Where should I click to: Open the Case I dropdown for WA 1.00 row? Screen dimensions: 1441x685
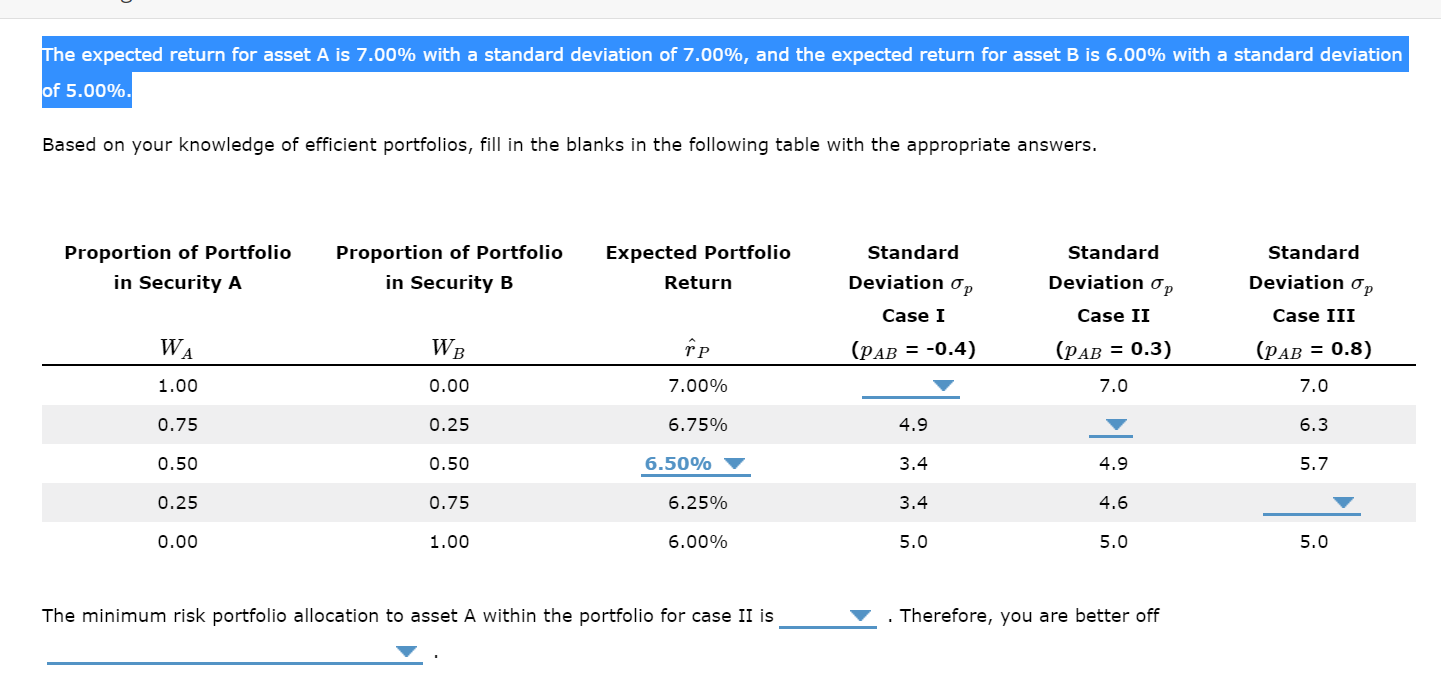pos(911,385)
